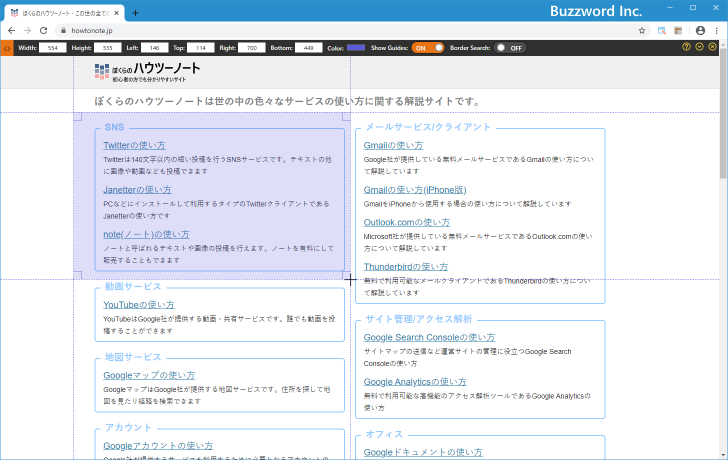
Task: Edit the Bottom value field
Action: point(308,48)
